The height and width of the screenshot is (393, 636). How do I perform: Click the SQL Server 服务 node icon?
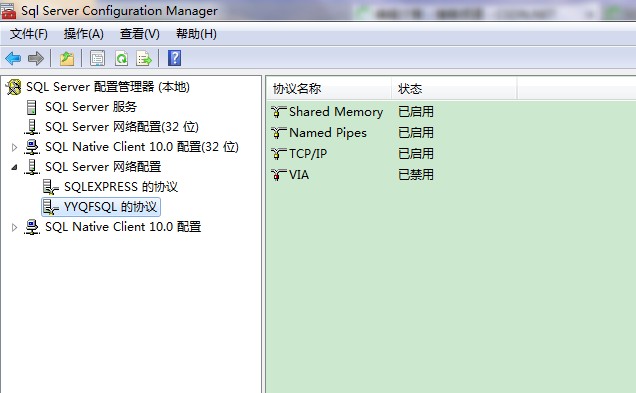(31, 107)
